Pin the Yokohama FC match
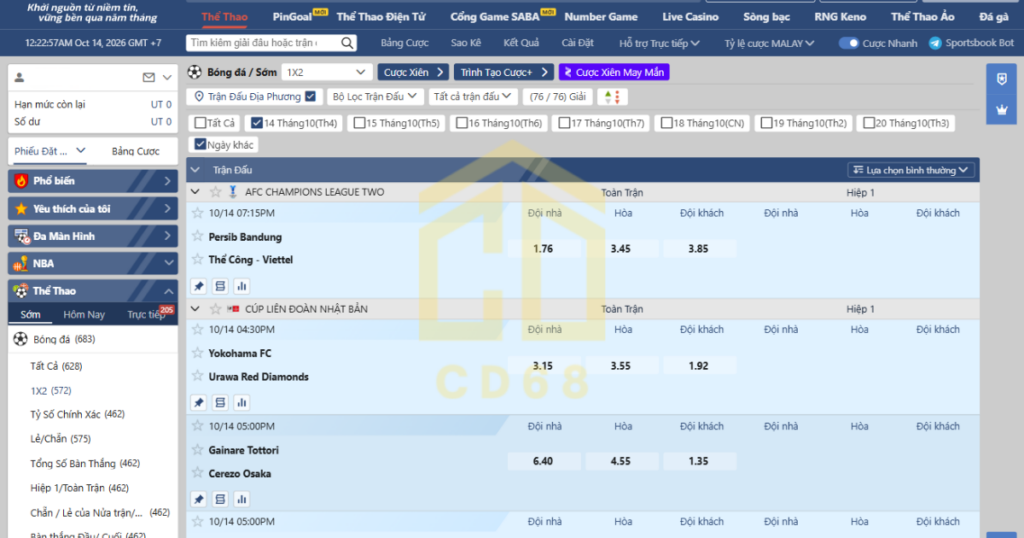The image size is (1024, 538). coord(199,402)
